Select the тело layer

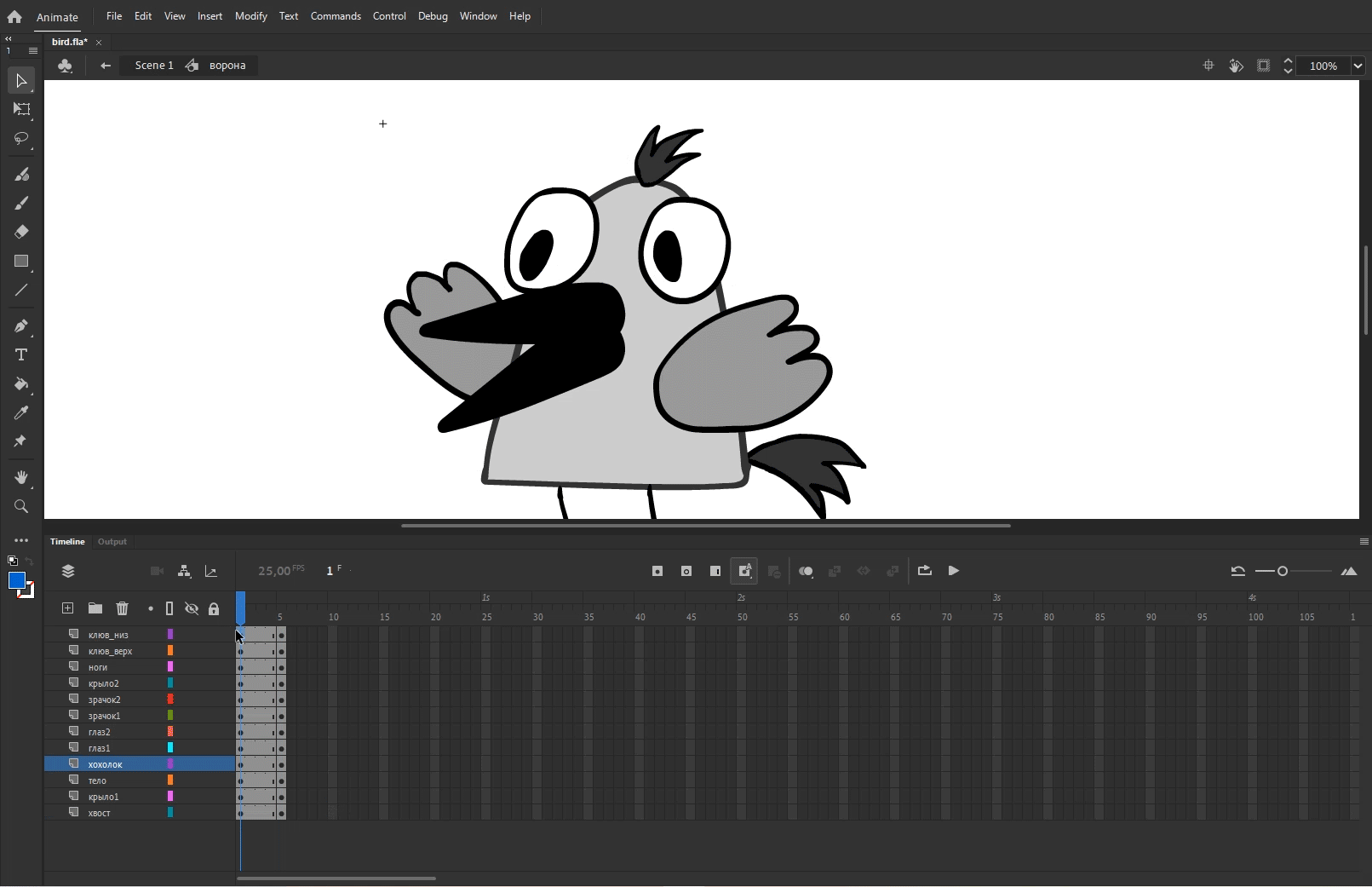click(x=140, y=780)
